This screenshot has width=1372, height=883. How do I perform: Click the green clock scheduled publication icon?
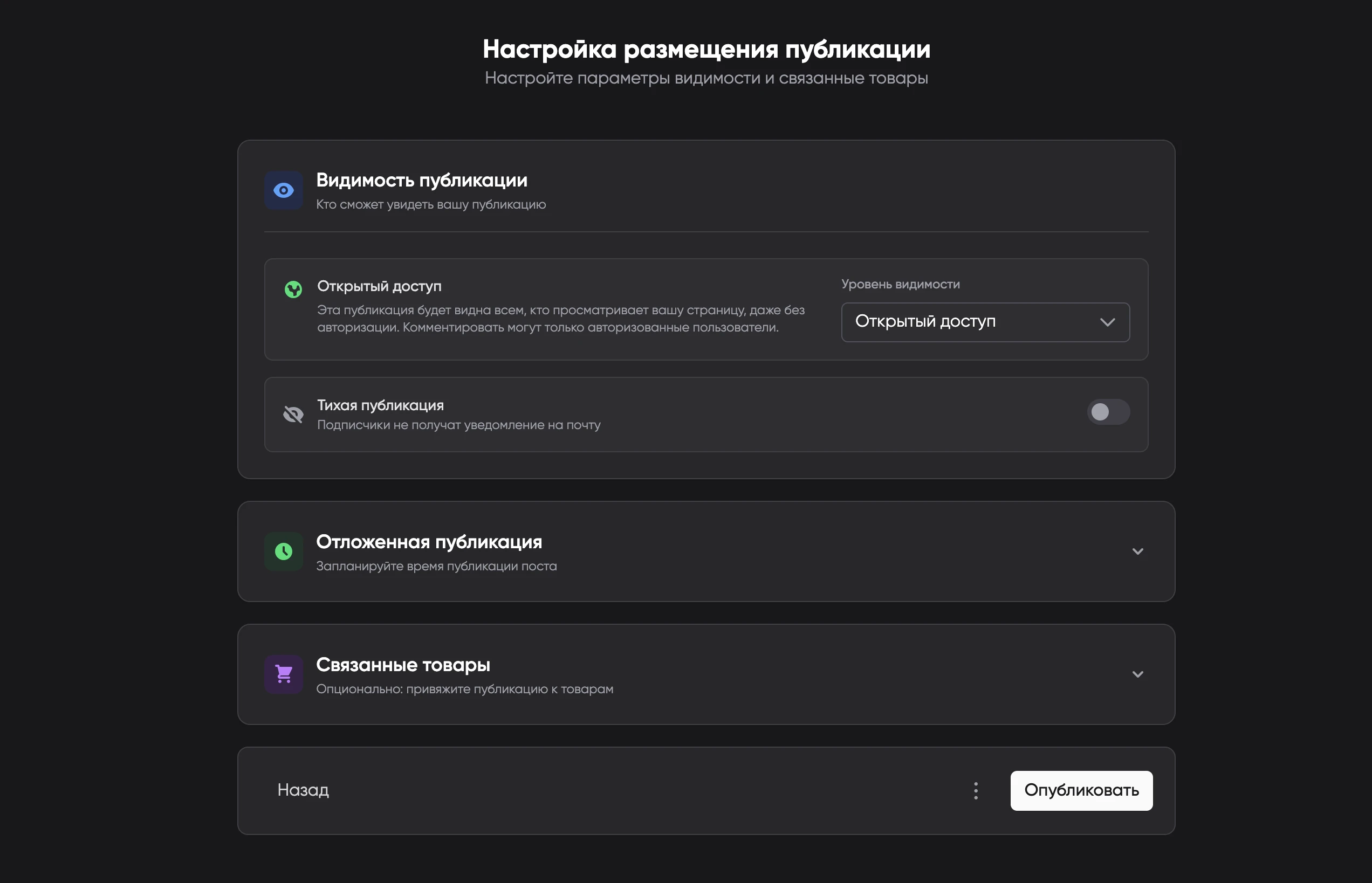pos(283,551)
